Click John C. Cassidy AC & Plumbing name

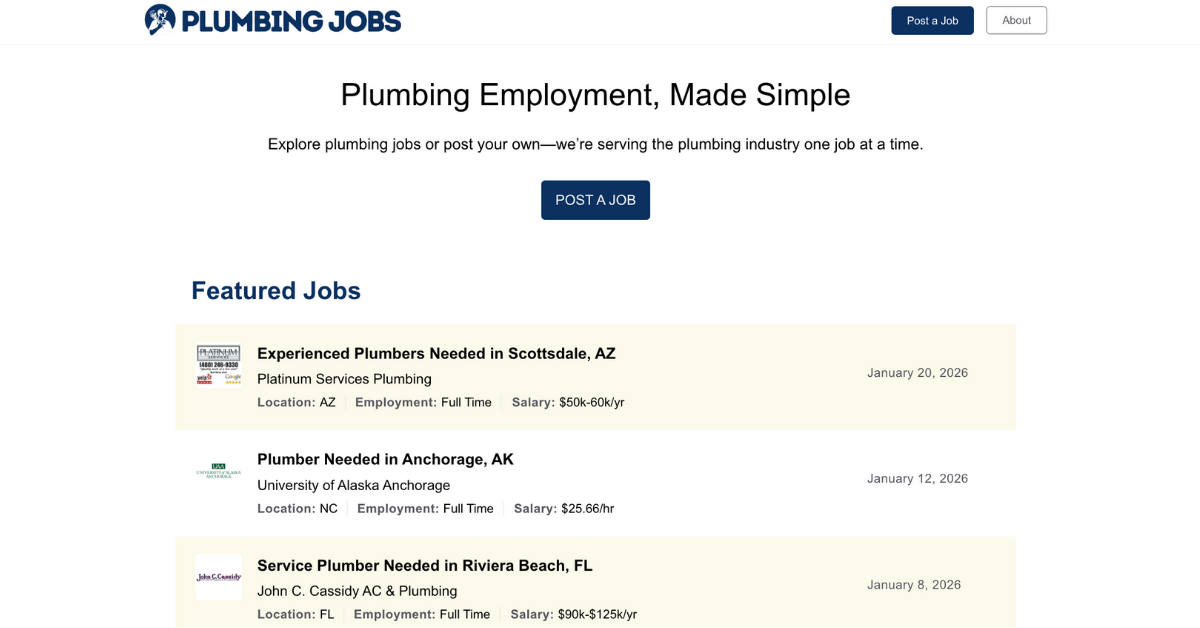click(x=357, y=591)
